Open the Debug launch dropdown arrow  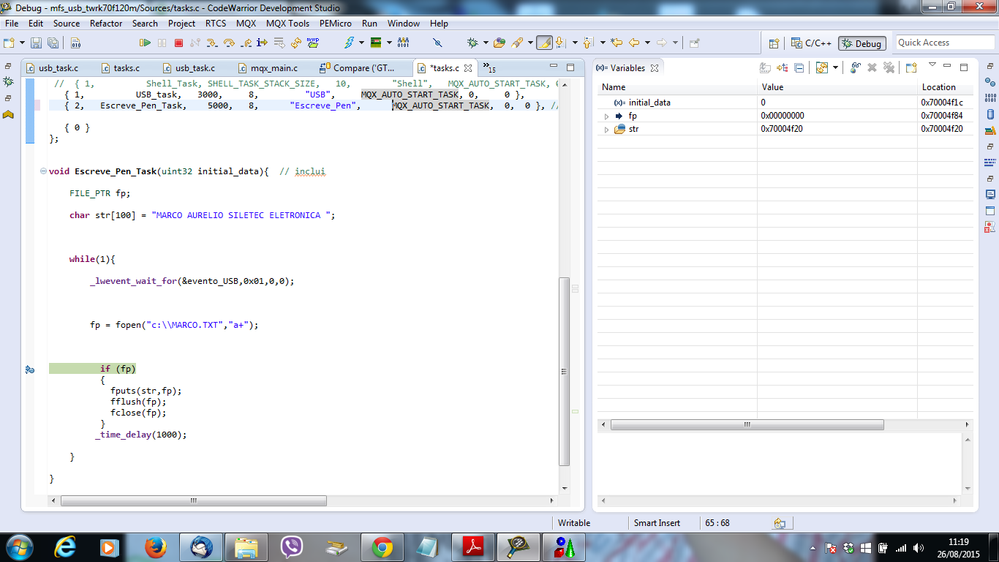pos(485,43)
